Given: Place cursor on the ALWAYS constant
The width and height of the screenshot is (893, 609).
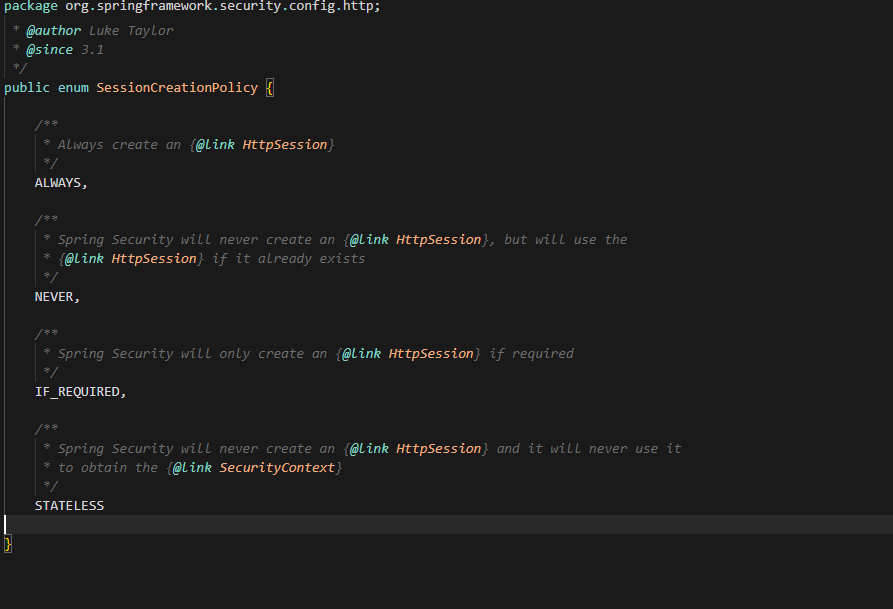Looking at the screenshot, I should 58,183.
